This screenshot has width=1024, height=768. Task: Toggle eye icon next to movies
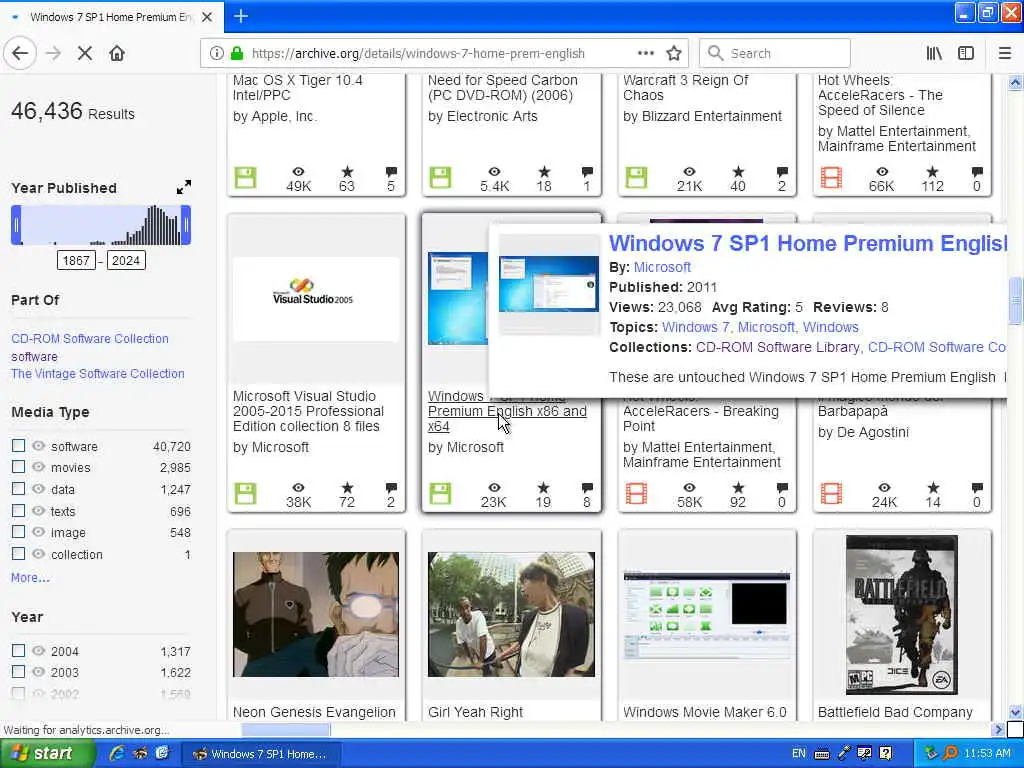tap(39, 468)
